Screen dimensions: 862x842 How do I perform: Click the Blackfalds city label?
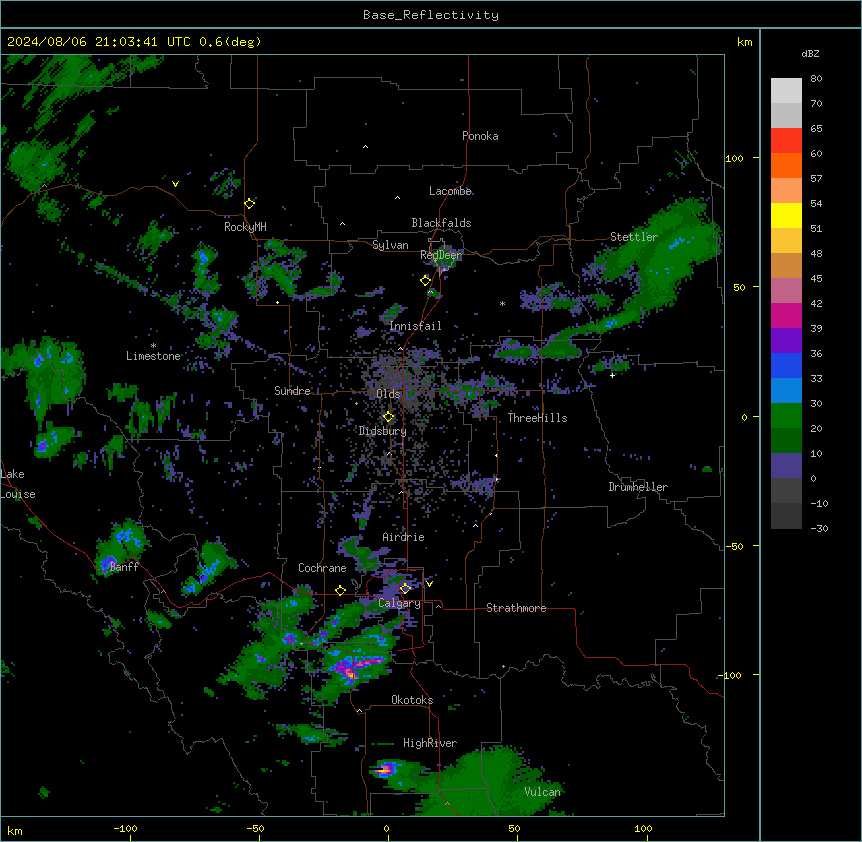point(441,223)
